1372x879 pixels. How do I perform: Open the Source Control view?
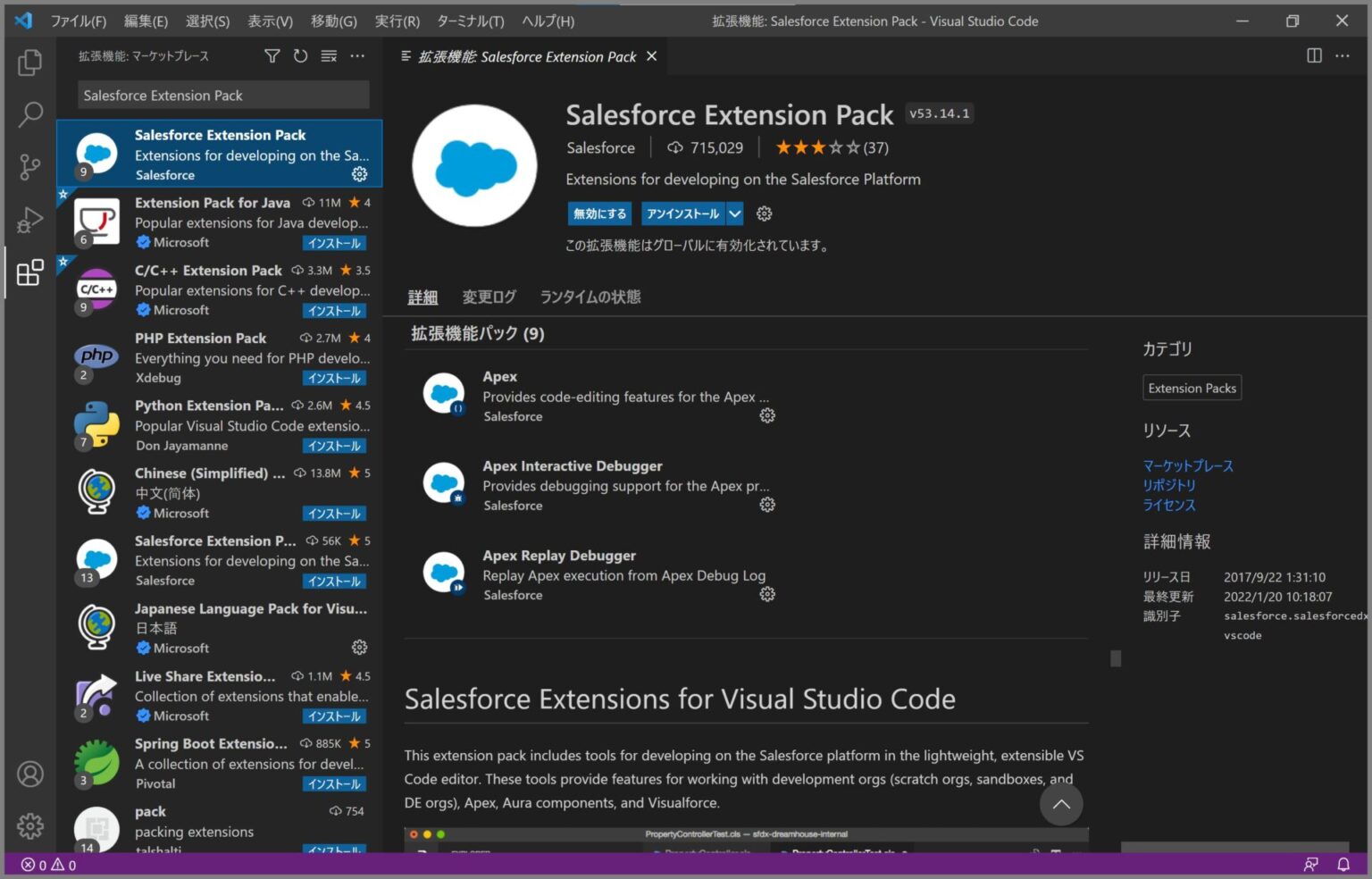click(30, 168)
